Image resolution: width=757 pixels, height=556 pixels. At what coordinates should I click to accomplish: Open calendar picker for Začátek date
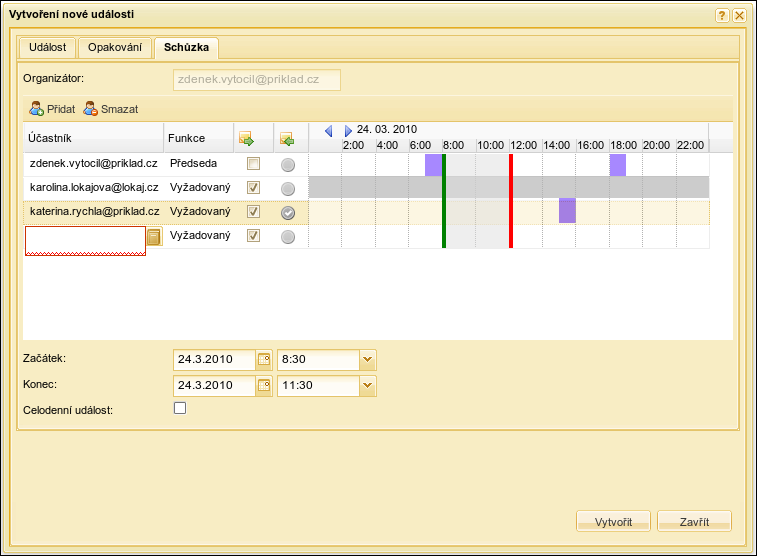(264, 359)
